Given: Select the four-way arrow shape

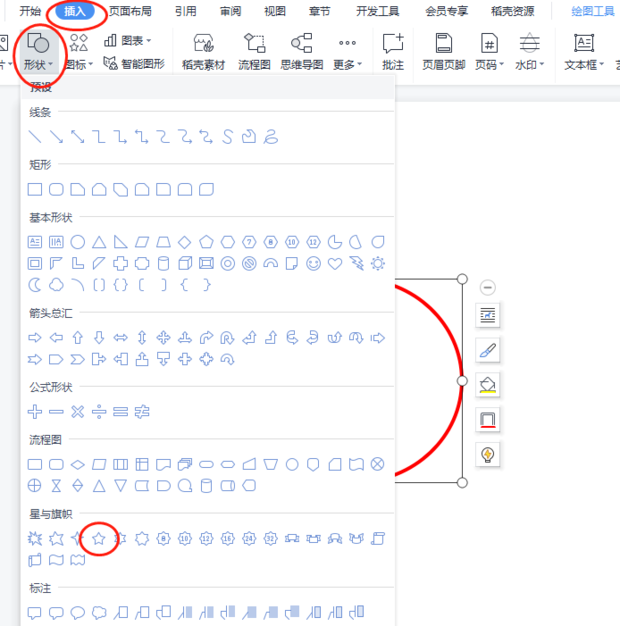Looking at the screenshot, I should pos(163,338).
